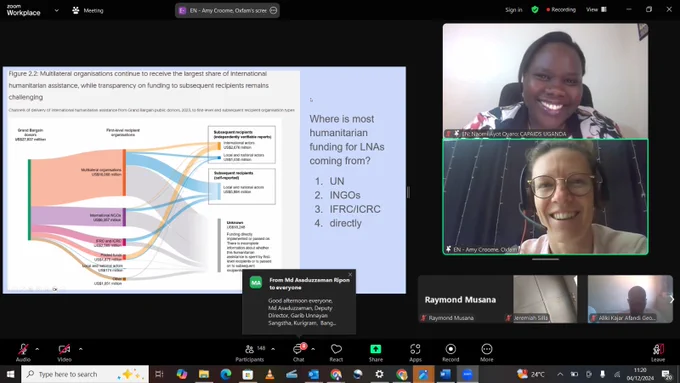Open React emoji menu
The width and height of the screenshot is (680, 383).
pyautogui.click(x=336, y=352)
